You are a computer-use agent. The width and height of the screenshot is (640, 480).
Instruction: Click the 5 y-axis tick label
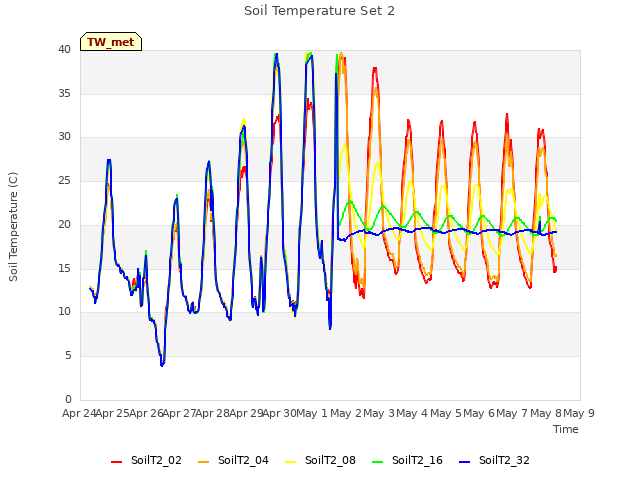[68, 356]
